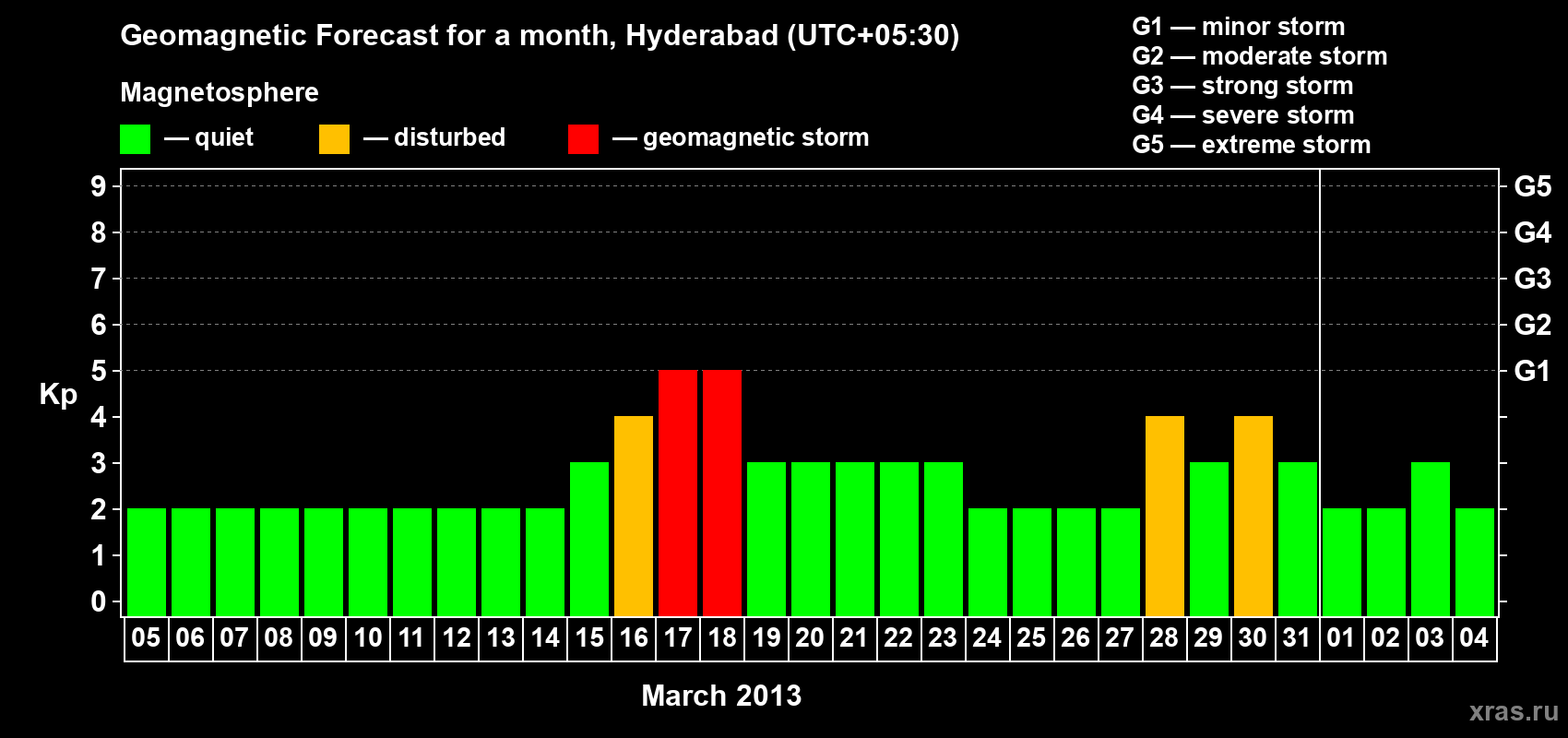1568x738 pixels.
Task: Click the date label 25
Action: 1031,637
